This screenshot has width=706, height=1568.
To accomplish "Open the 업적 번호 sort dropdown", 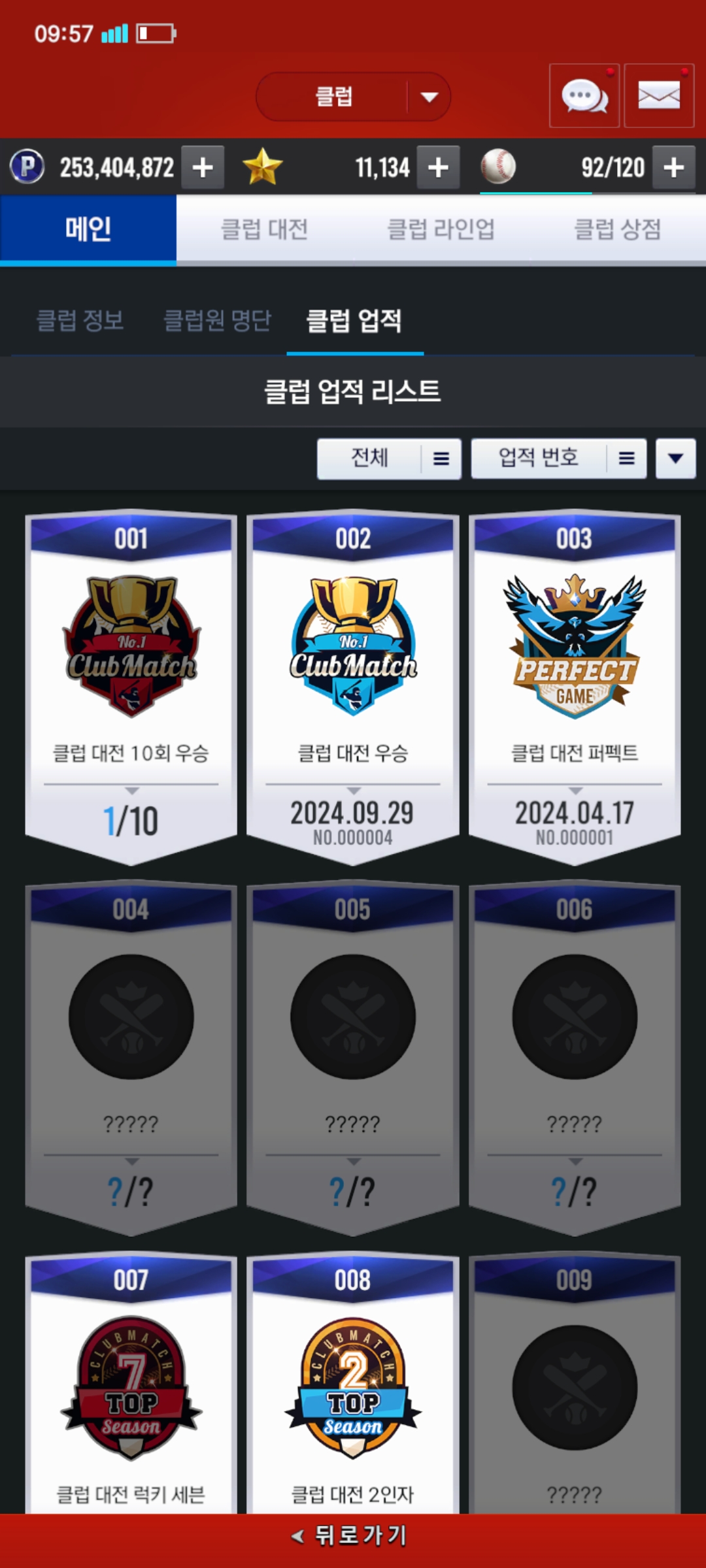I will [x=559, y=459].
